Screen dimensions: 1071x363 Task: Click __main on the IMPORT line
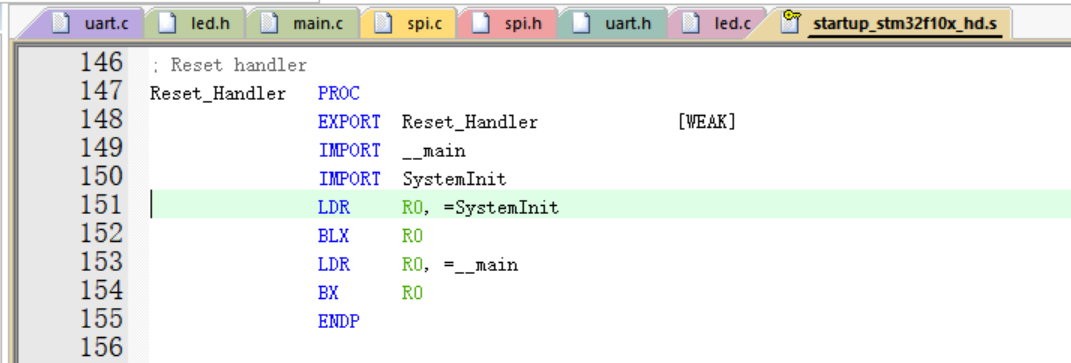click(x=434, y=151)
